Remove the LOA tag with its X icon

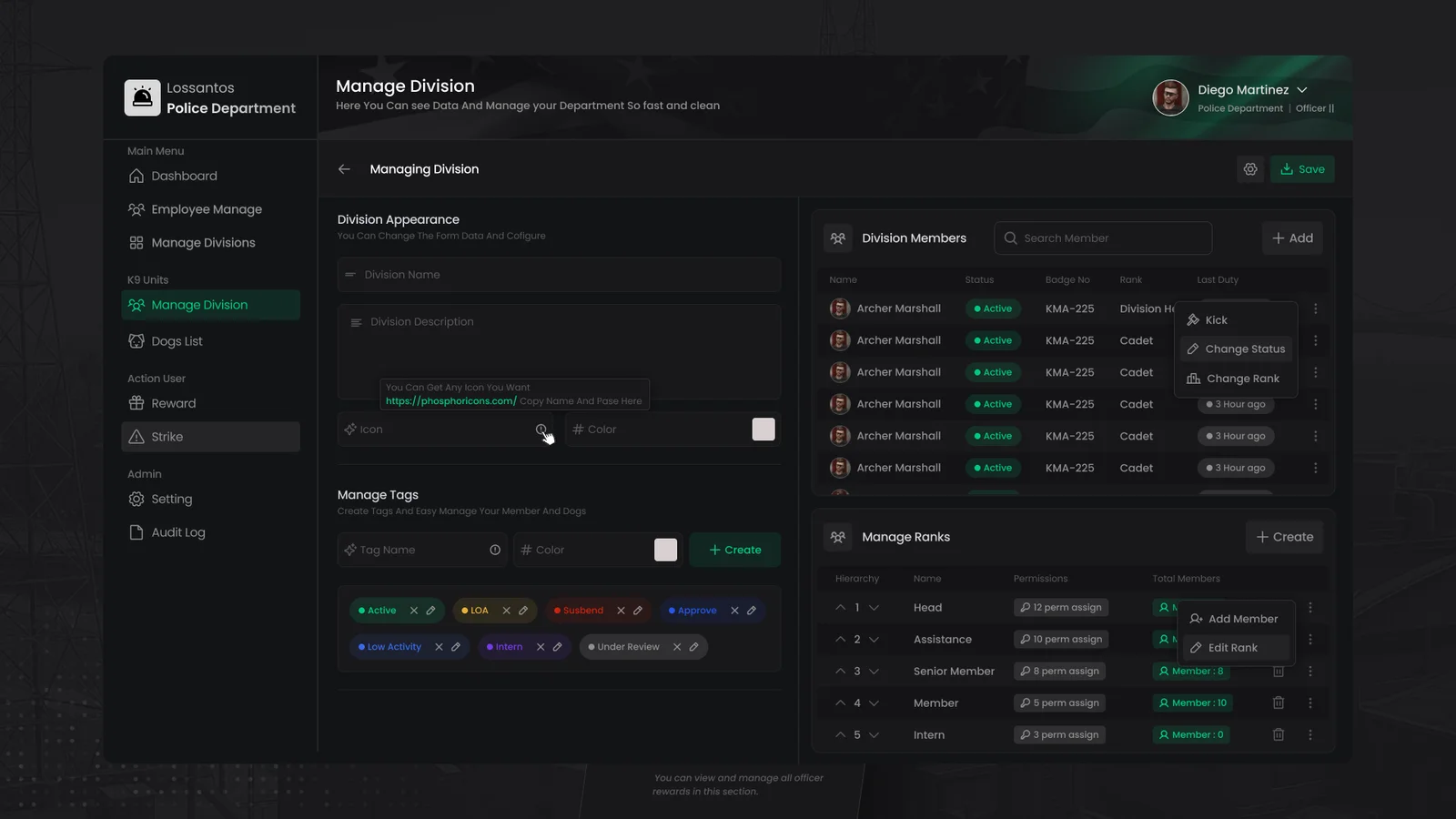tap(507, 611)
